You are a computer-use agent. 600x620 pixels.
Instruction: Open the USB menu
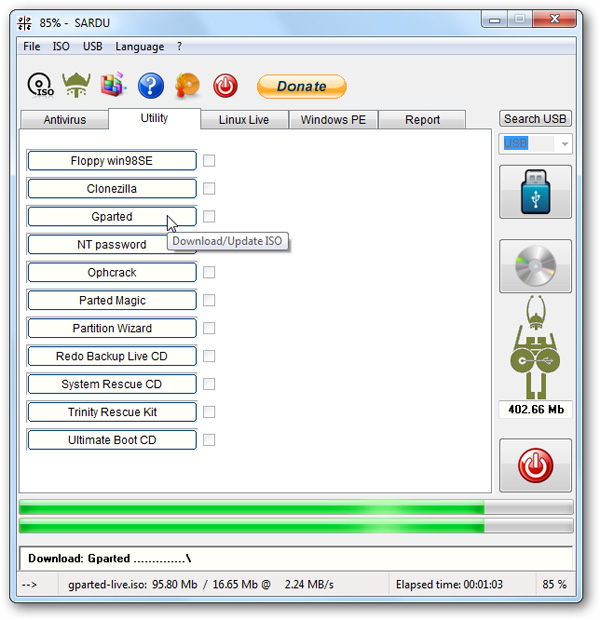[x=93, y=47]
